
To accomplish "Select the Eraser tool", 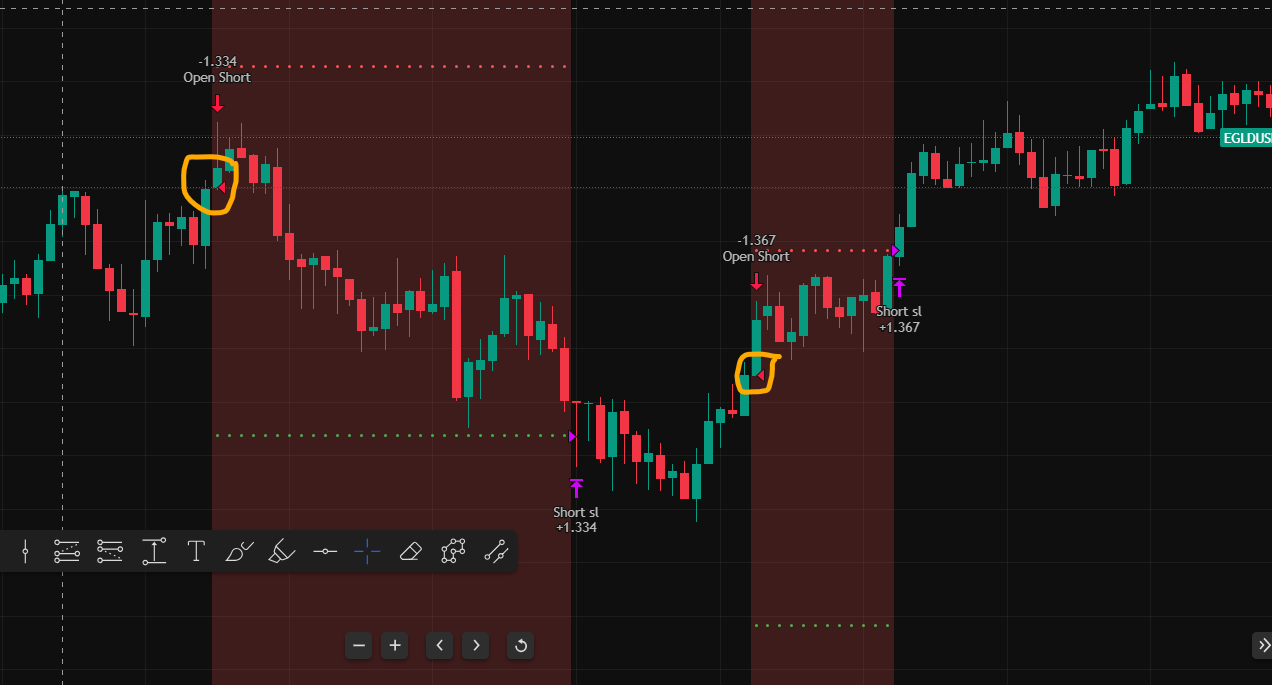I will 410,550.
